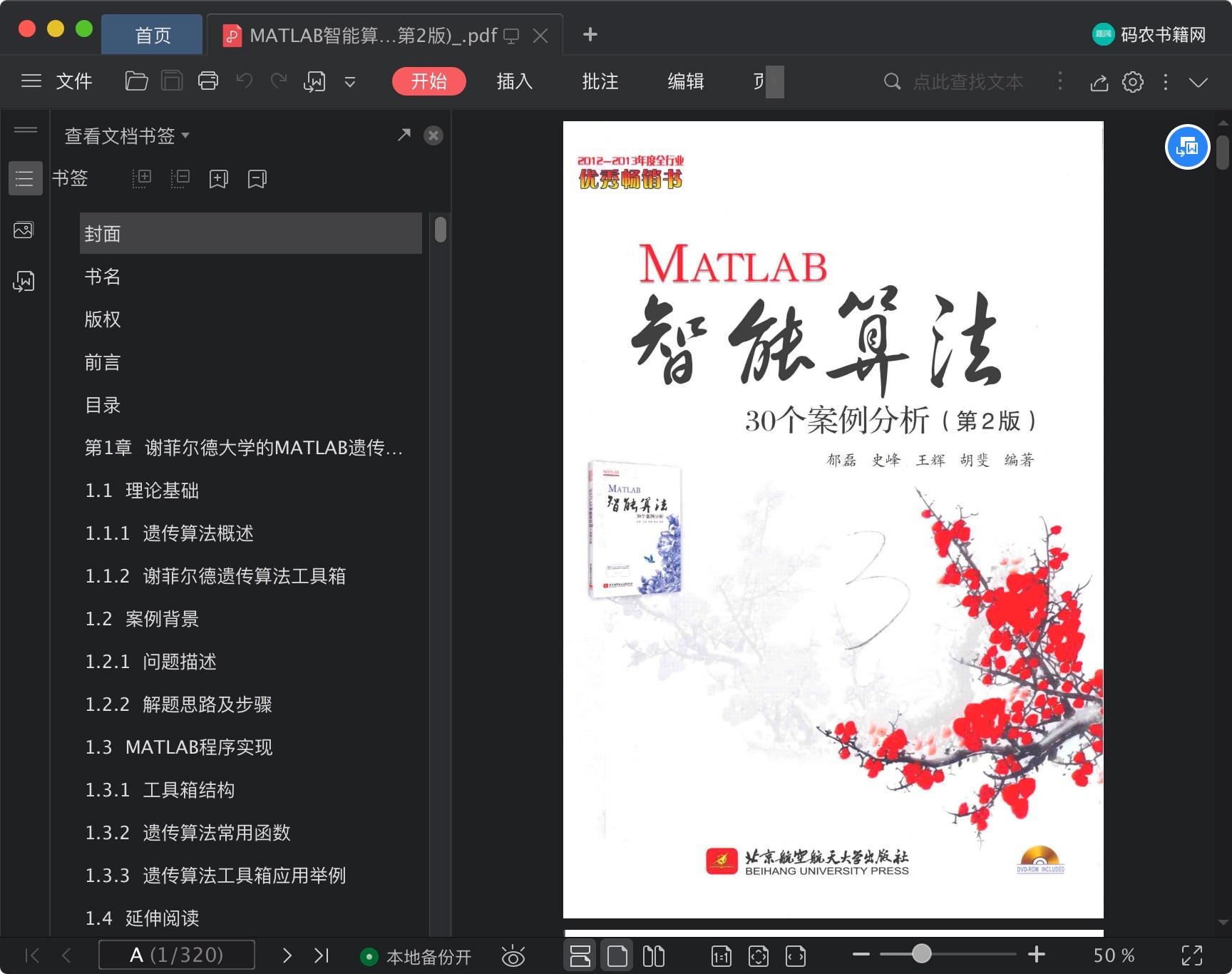Image resolution: width=1232 pixels, height=974 pixels.
Task: Click the 码农书籍网 account label
Action: (1163, 34)
